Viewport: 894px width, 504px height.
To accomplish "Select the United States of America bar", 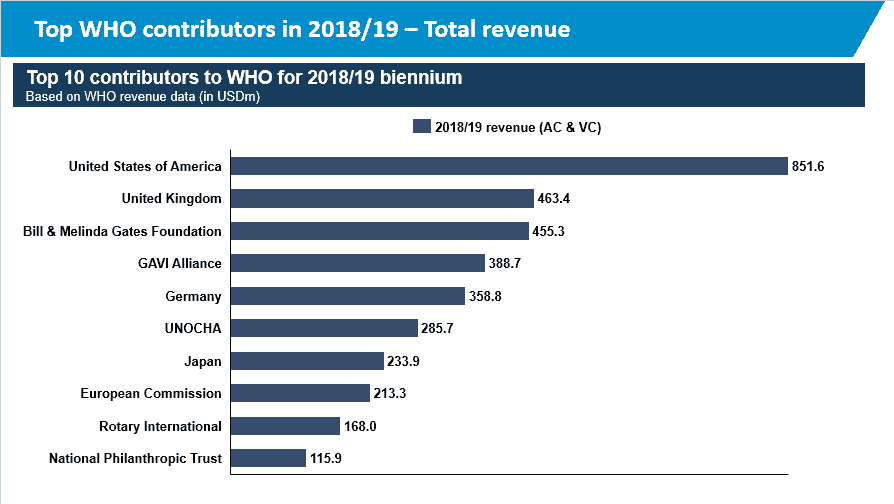I will click(509, 166).
